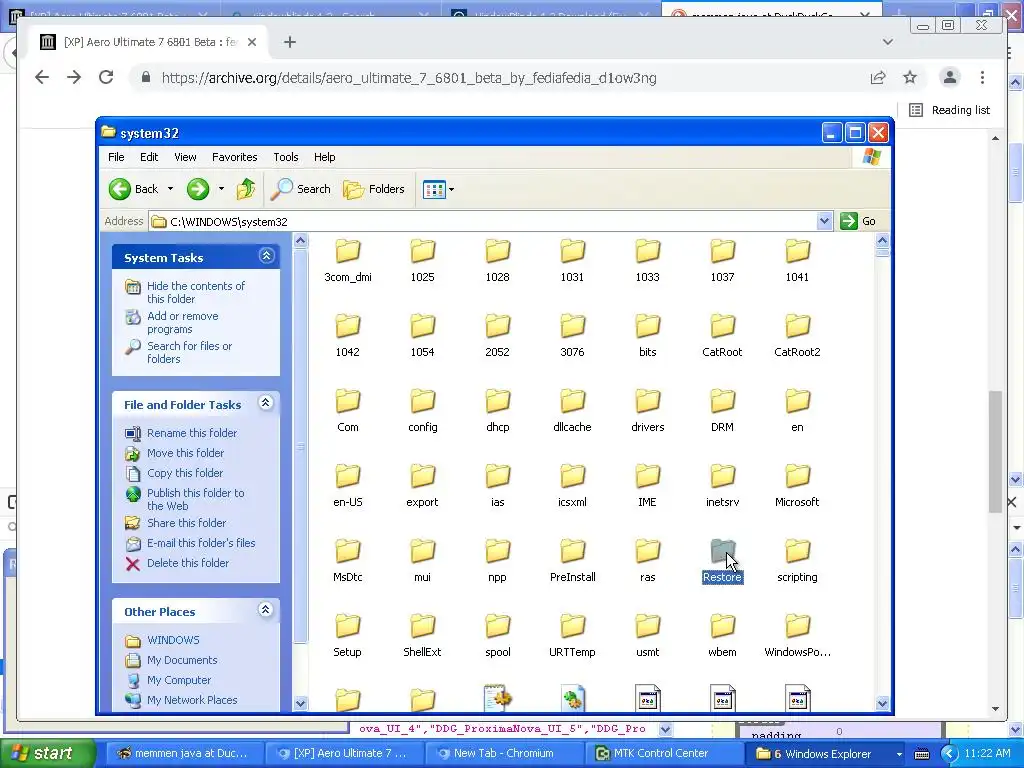Image resolution: width=1024 pixels, height=768 pixels.
Task: Expand the Address bar dropdown
Action: pos(824,221)
